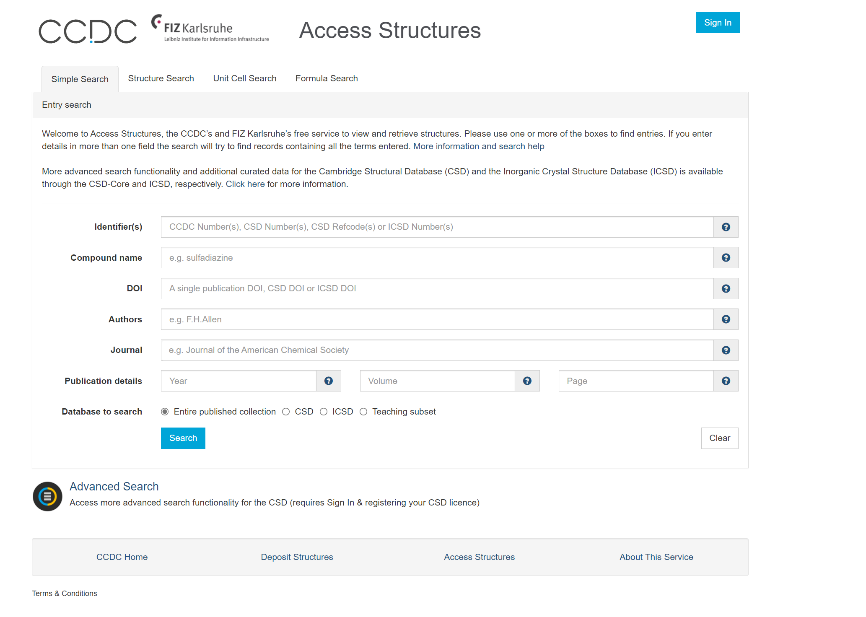Screen dimensions: 866x617
Task: Go to the Formula Search tab
Action: (326, 78)
